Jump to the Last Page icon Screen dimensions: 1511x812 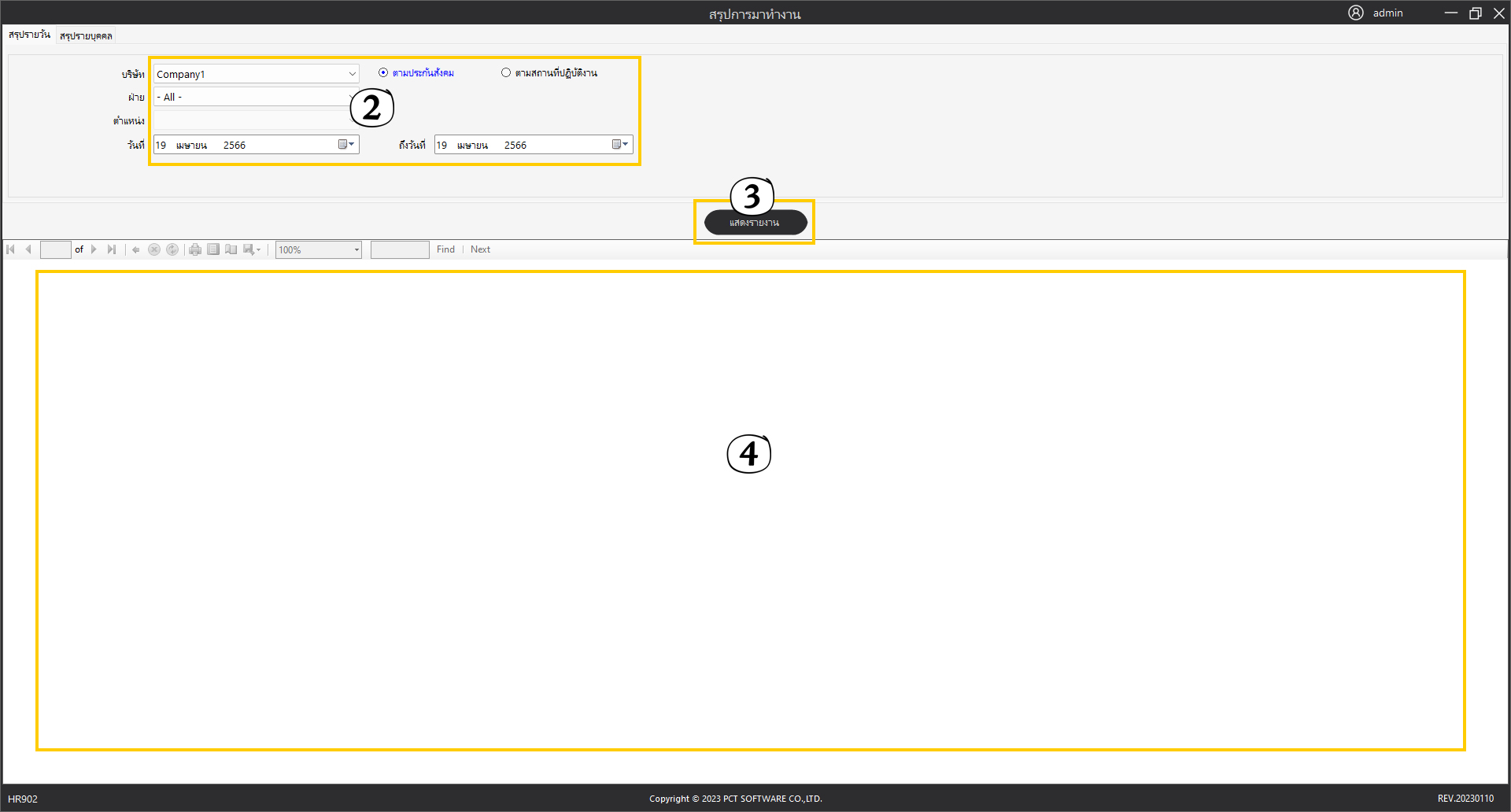click(112, 249)
